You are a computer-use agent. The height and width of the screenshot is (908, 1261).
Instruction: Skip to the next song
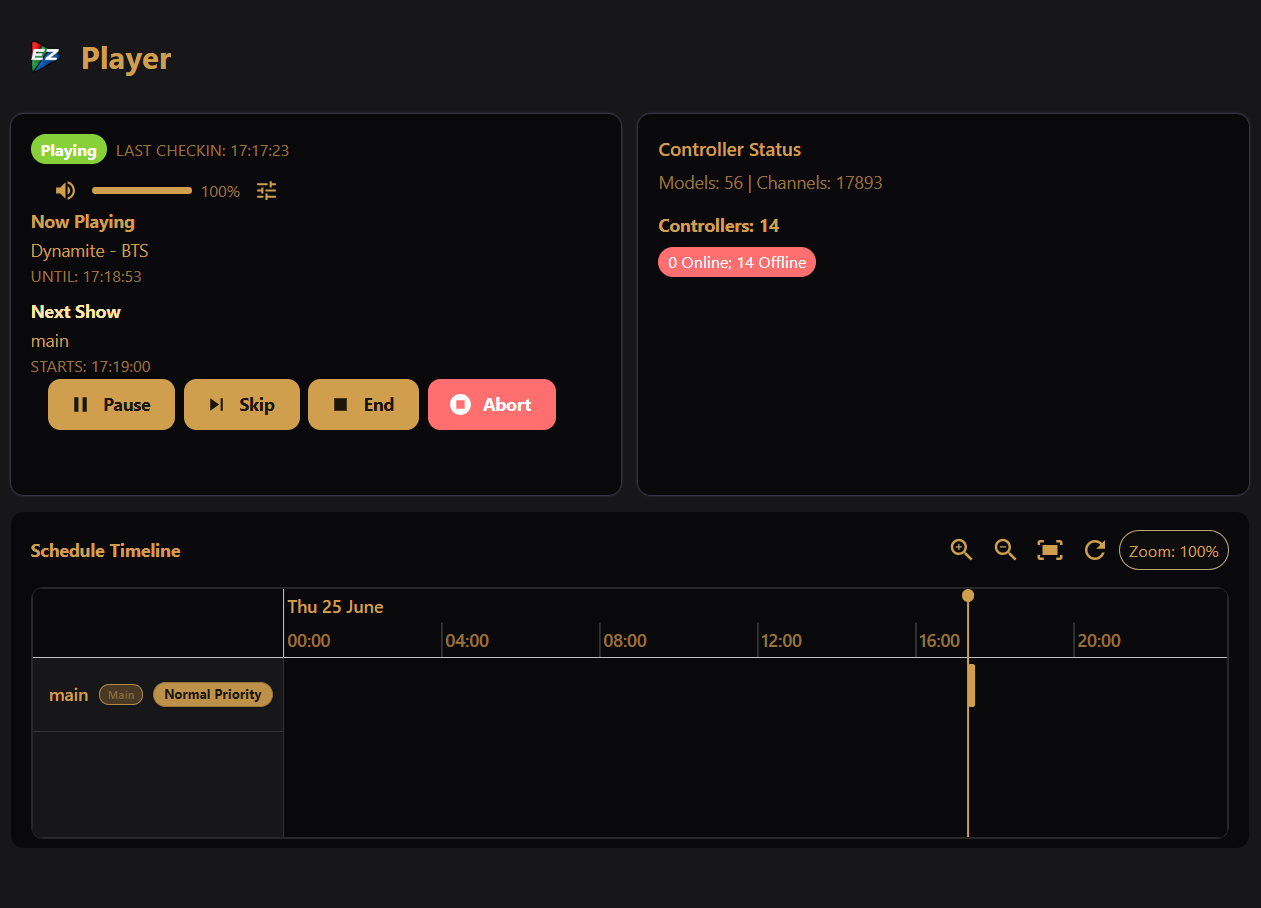(242, 404)
